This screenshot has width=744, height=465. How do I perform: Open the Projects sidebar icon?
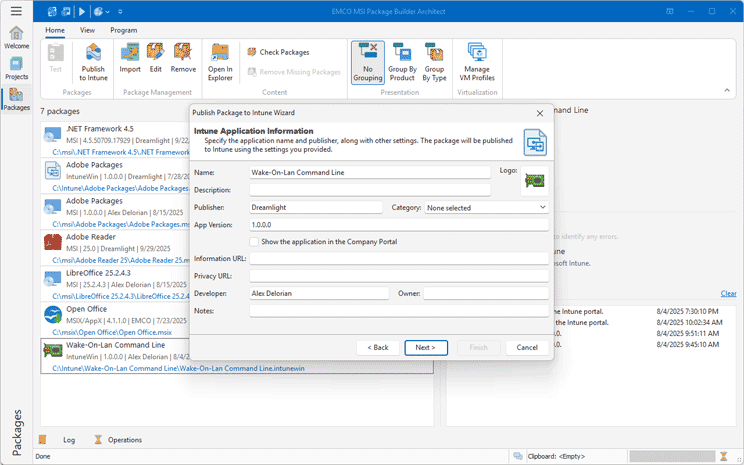[x=16, y=68]
